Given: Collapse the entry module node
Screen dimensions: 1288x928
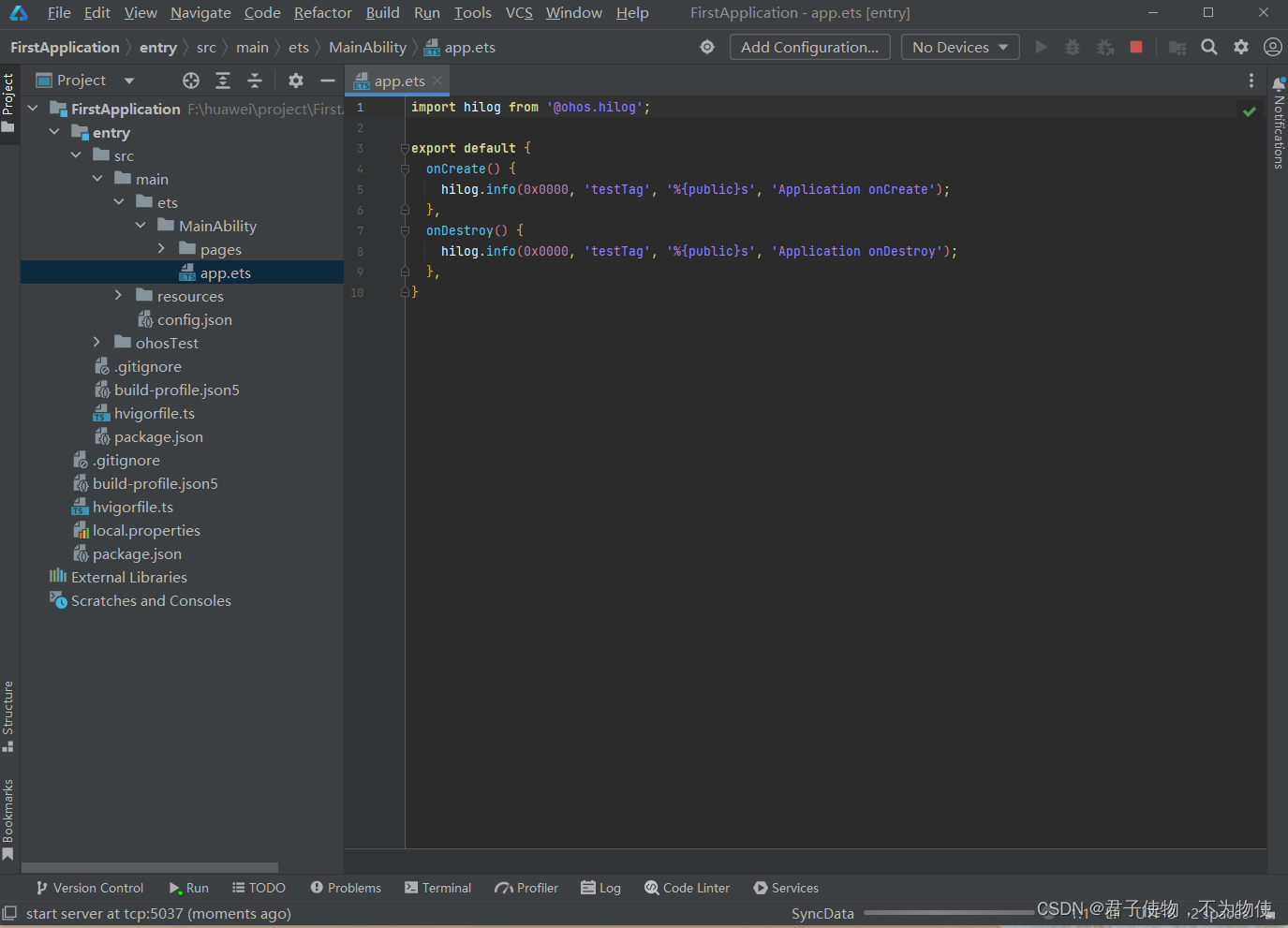Looking at the screenshot, I should (x=54, y=132).
